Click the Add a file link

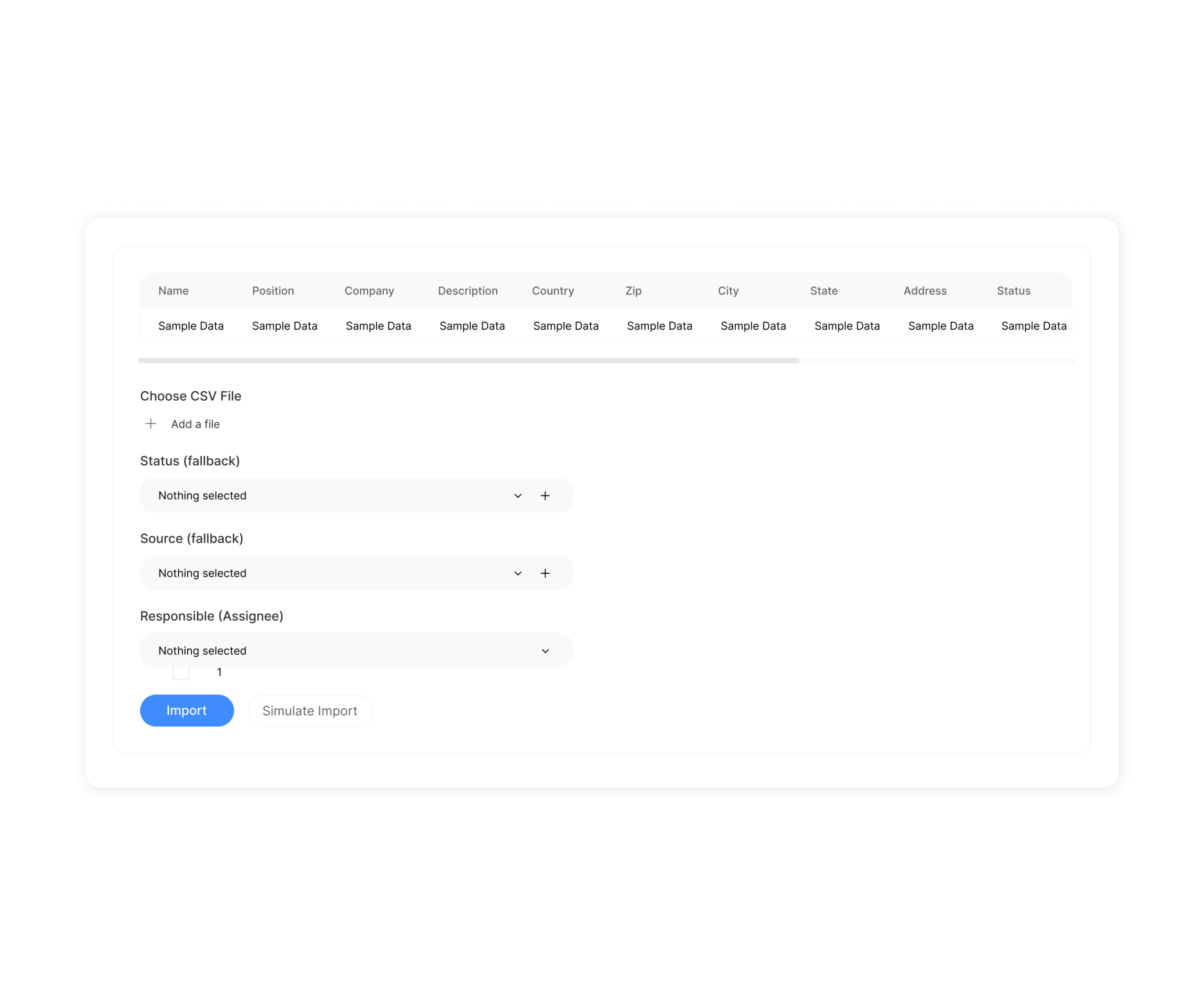coord(196,424)
